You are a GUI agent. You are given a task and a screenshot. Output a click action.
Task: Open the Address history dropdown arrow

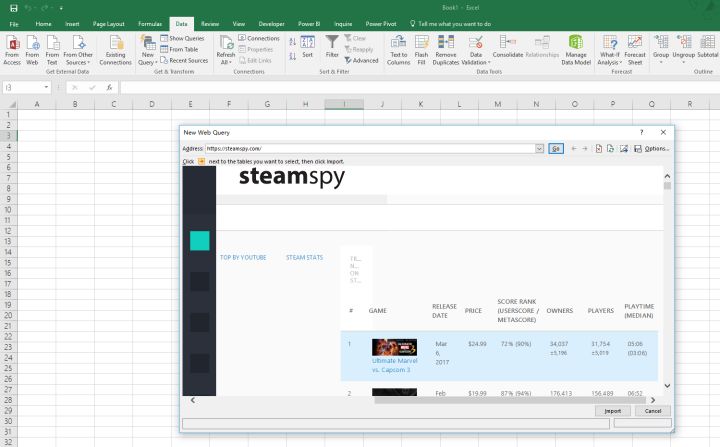(540, 148)
